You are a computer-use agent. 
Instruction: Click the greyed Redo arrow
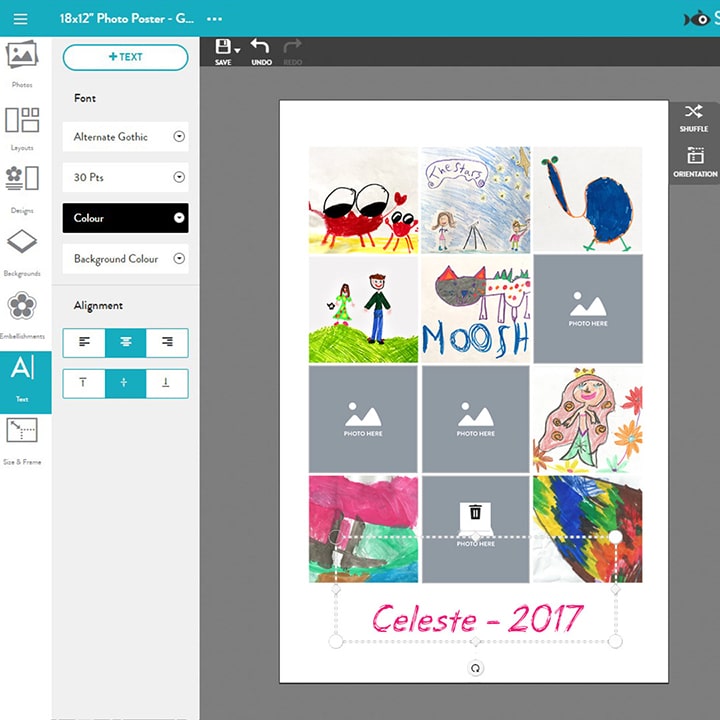292,46
